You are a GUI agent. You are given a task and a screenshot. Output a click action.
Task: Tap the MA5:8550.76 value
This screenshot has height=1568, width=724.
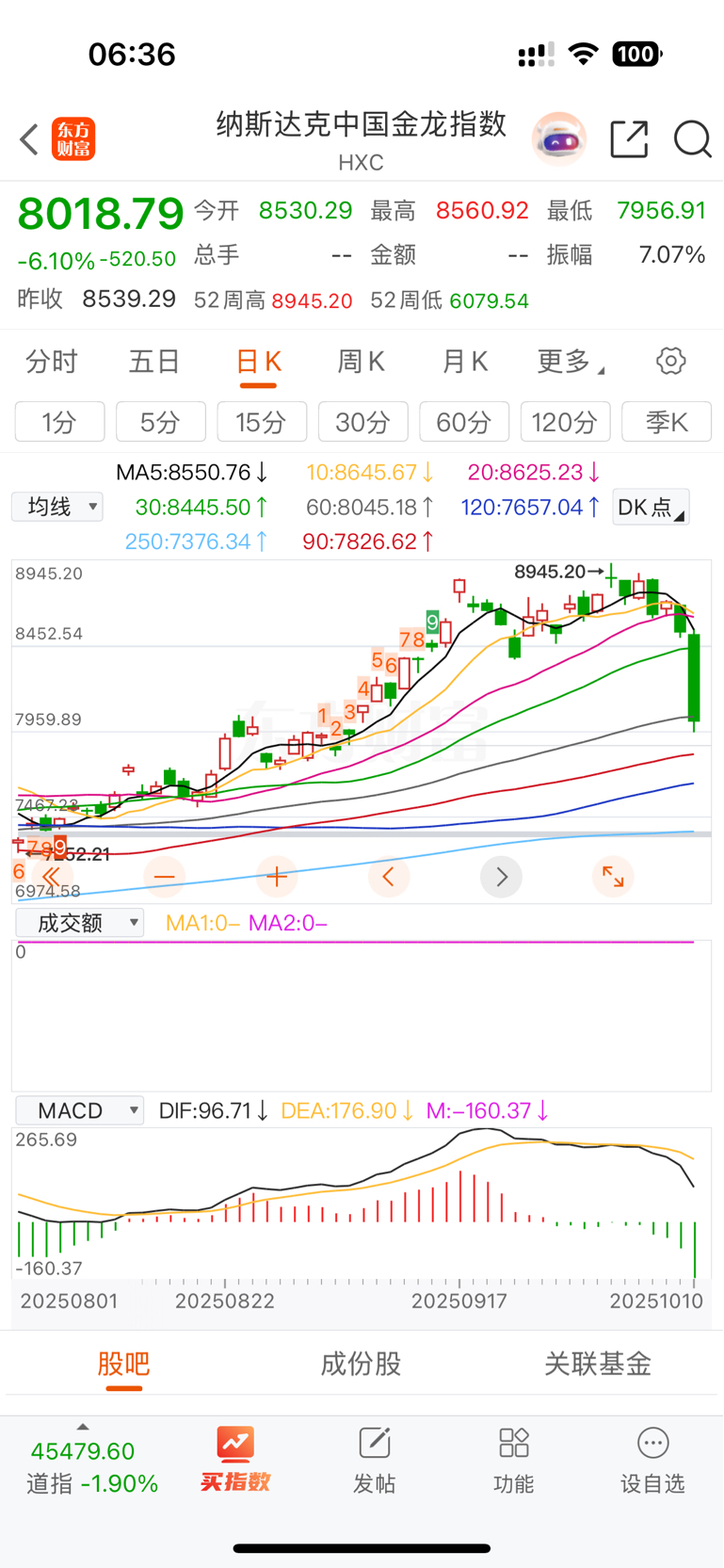click(x=192, y=472)
